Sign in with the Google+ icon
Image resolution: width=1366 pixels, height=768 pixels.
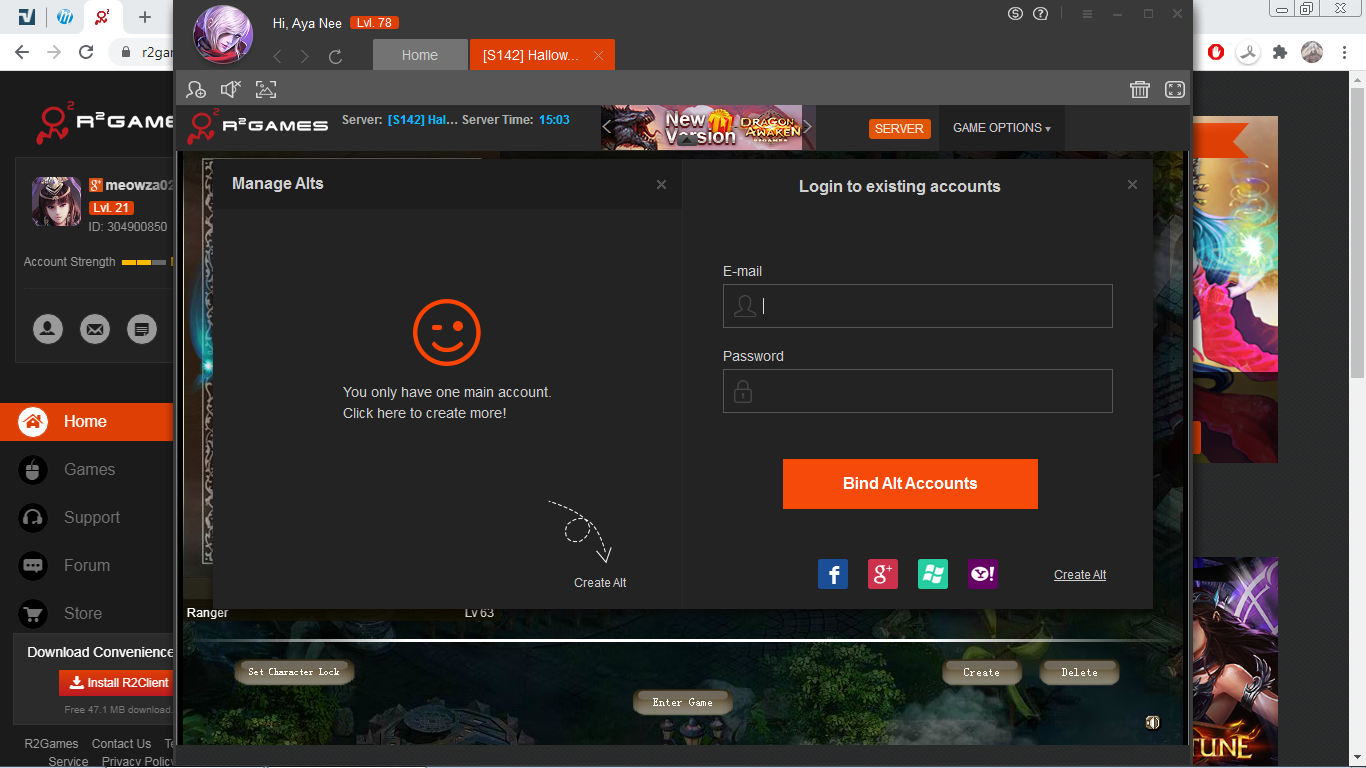pyautogui.click(x=883, y=574)
